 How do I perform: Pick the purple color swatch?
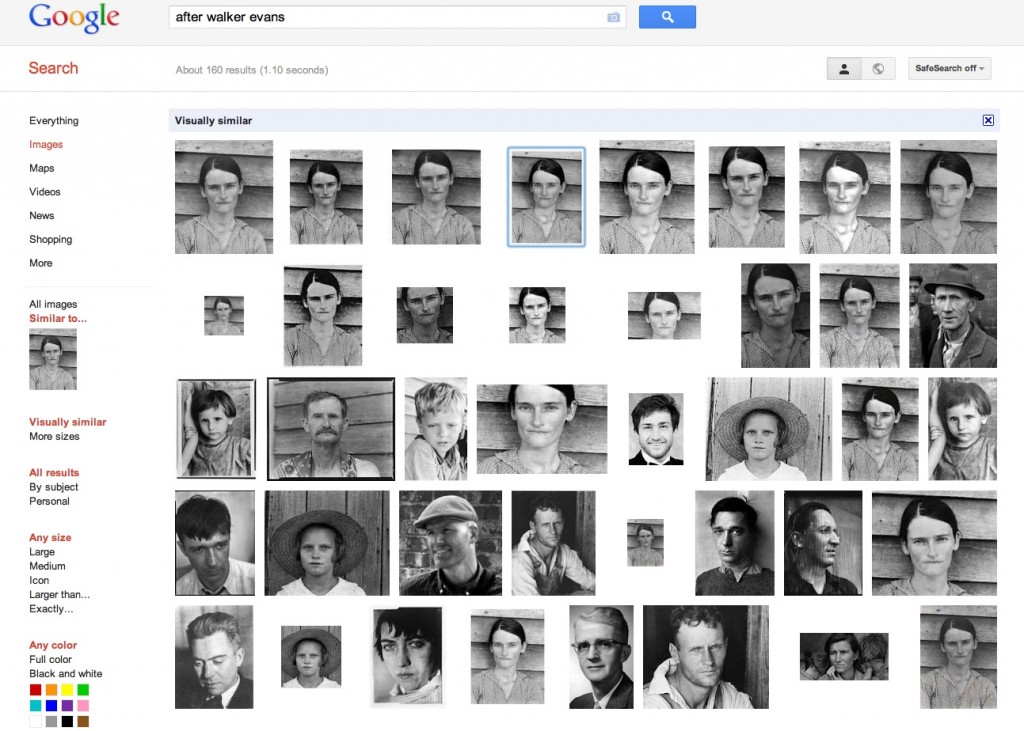pos(67,706)
